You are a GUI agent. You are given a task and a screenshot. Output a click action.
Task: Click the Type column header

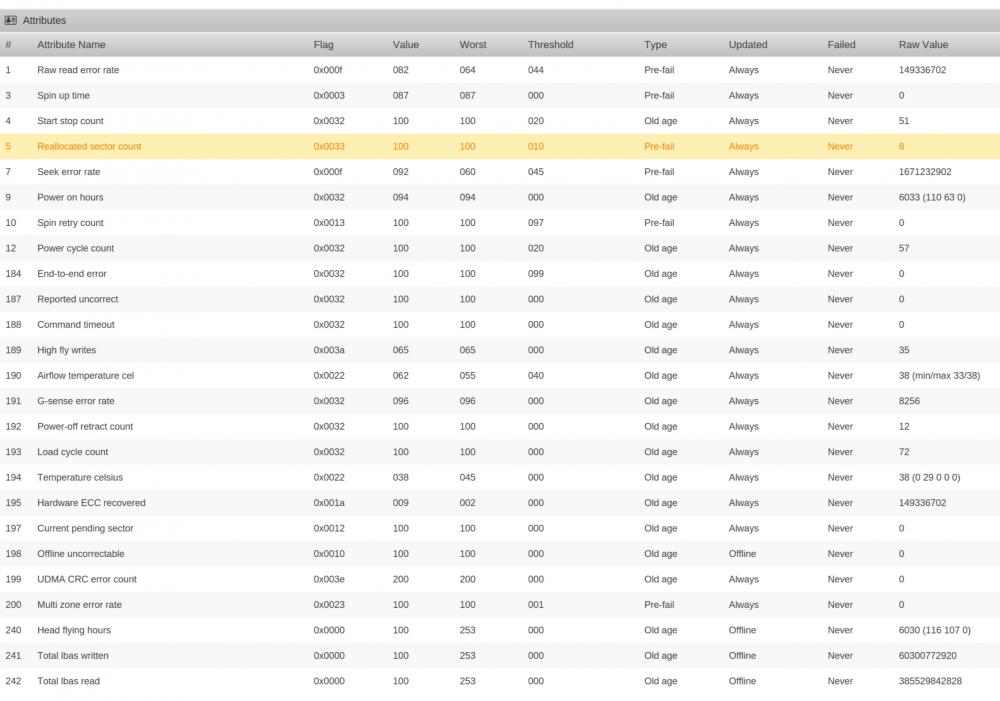655,45
